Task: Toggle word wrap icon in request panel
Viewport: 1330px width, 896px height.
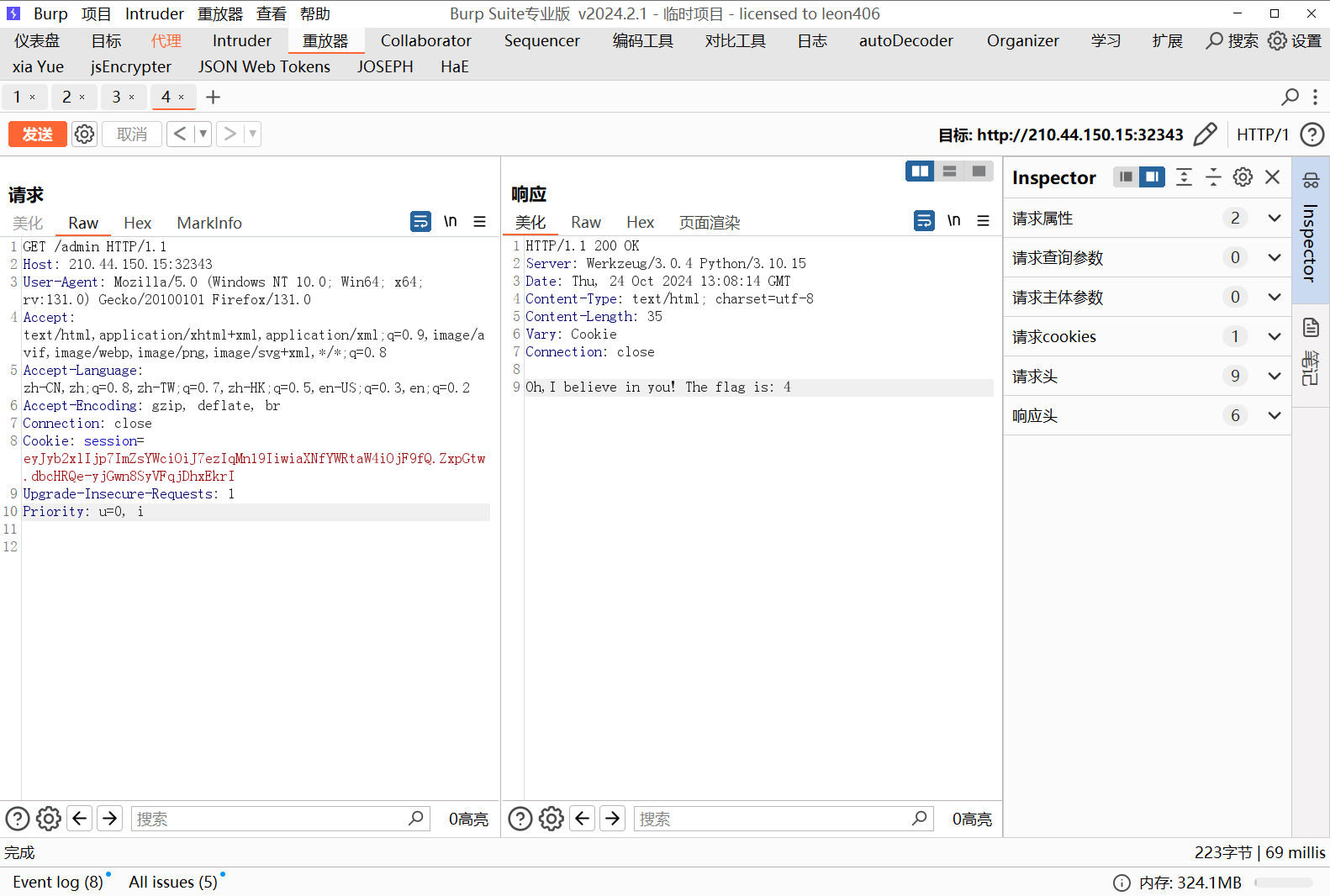Action: (x=420, y=221)
